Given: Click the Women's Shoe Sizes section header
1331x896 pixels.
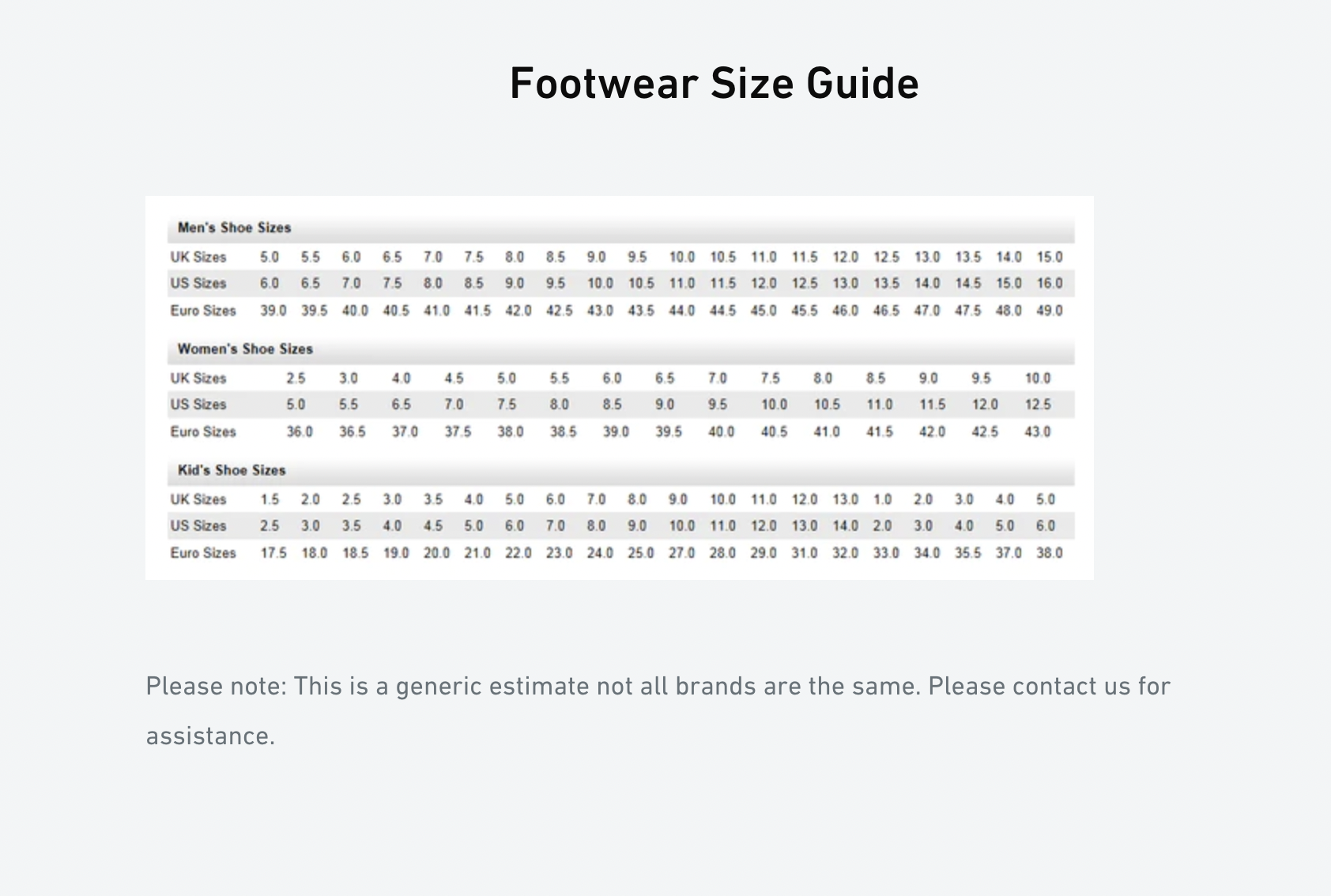Looking at the screenshot, I should point(245,349).
